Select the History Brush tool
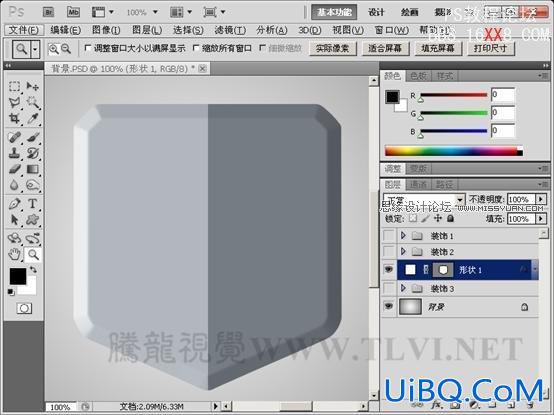Viewport: 554px width, 415px height. pyautogui.click(x=33, y=153)
